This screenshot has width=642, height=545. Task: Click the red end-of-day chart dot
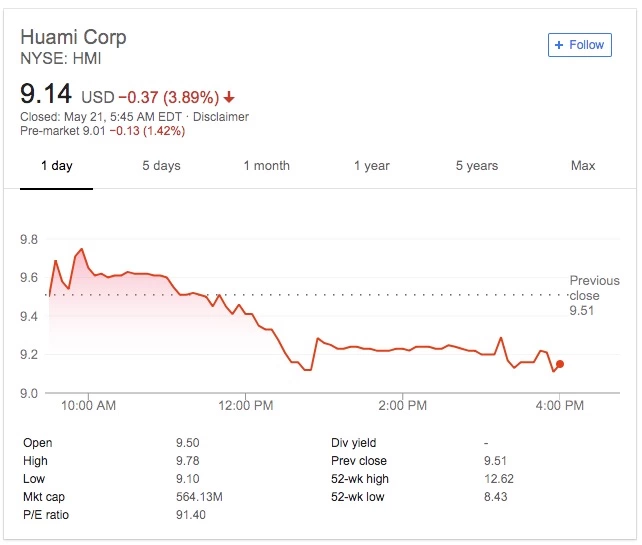pos(560,364)
